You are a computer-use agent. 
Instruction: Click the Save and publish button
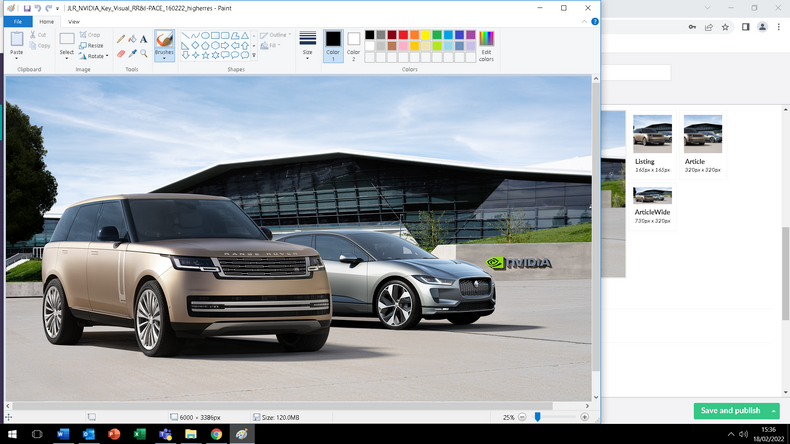731,411
